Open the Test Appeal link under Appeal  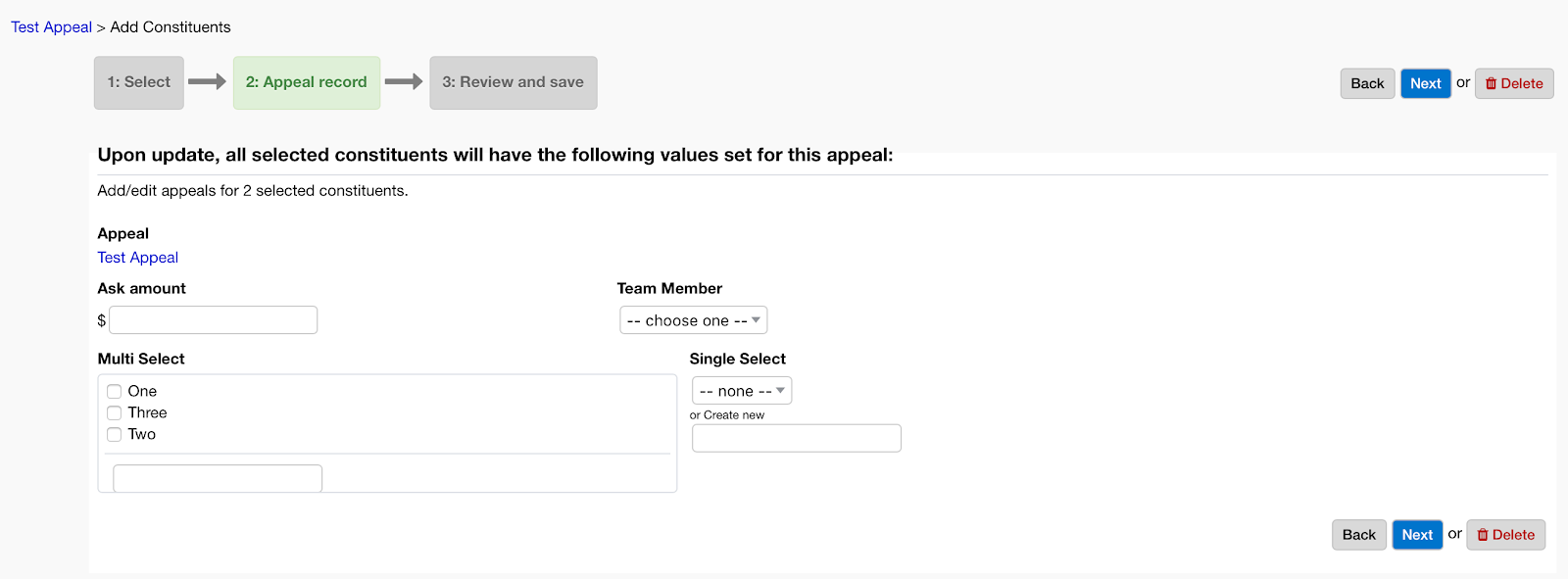tap(137, 258)
